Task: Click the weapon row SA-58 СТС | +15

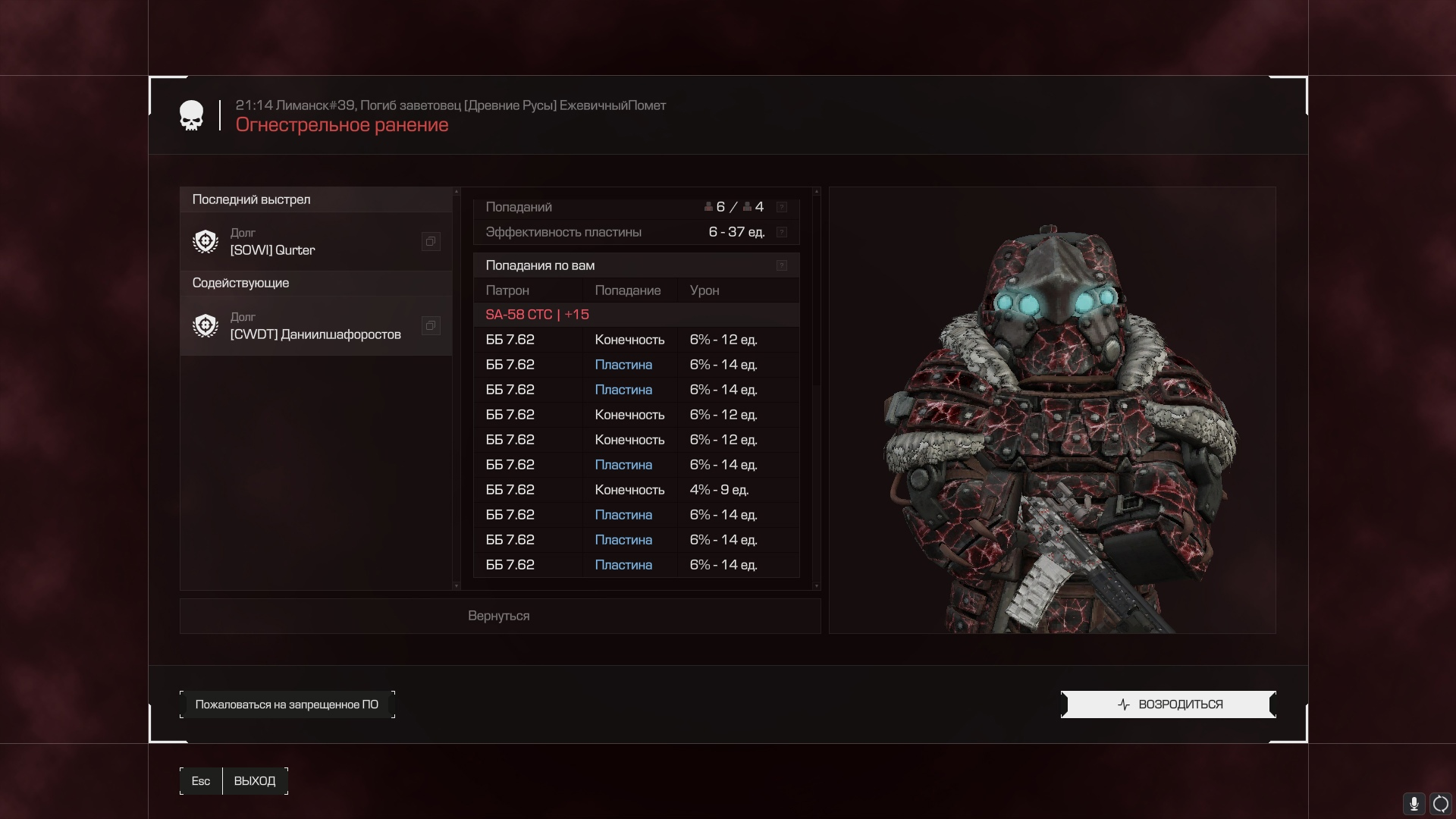Action: [636, 315]
